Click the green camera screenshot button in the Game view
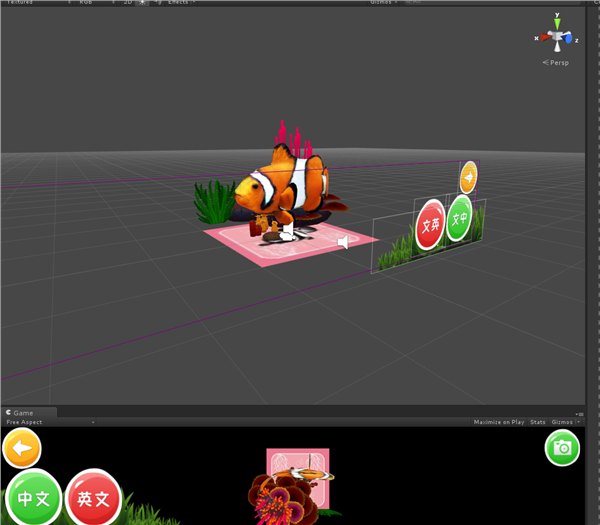 tap(562, 448)
